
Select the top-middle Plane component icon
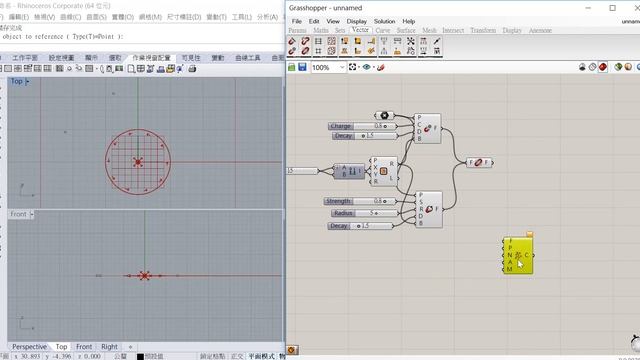click(x=358, y=41)
